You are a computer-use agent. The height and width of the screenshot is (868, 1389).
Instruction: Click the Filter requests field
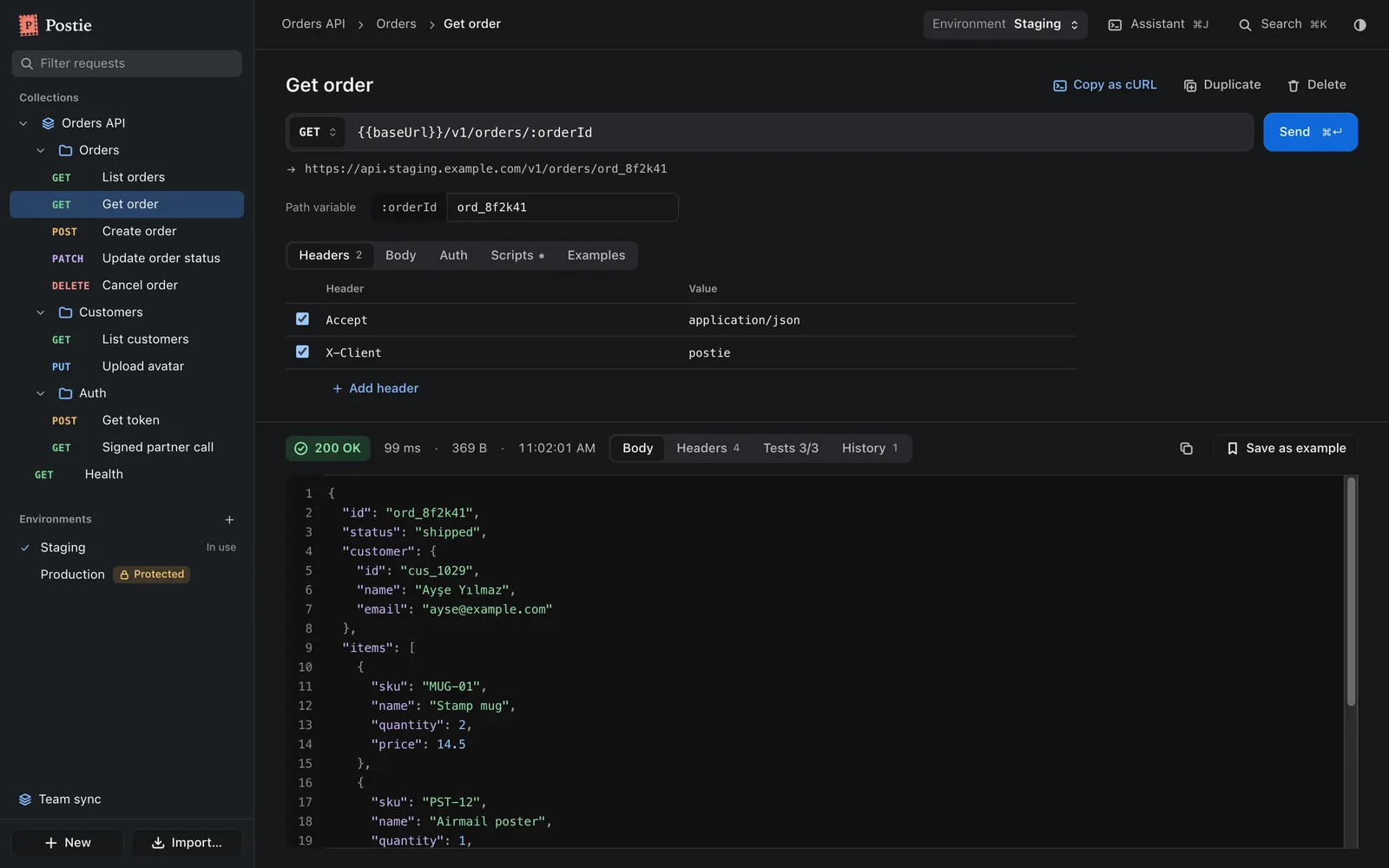pyautogui.click(x=127, y=63)
